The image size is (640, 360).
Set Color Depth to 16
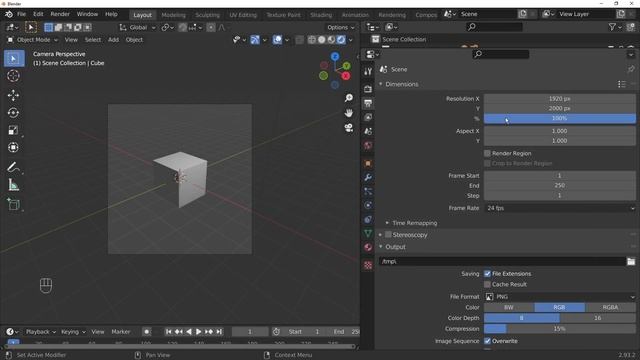click(x=598, y=318)
